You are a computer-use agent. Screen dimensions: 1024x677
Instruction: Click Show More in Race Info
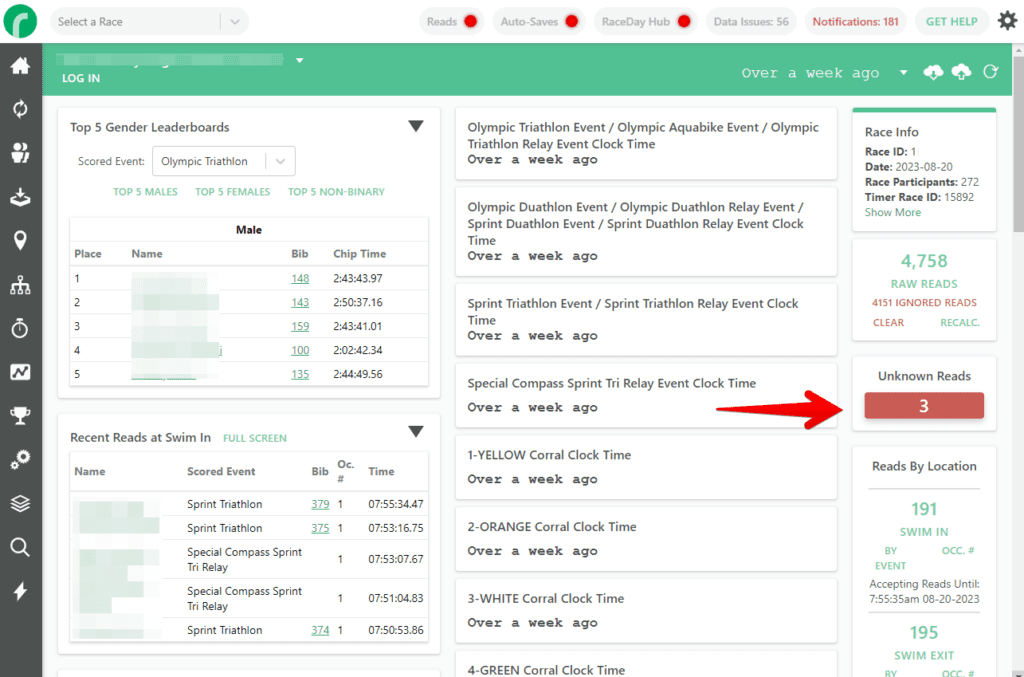click(x=893, y=212)
